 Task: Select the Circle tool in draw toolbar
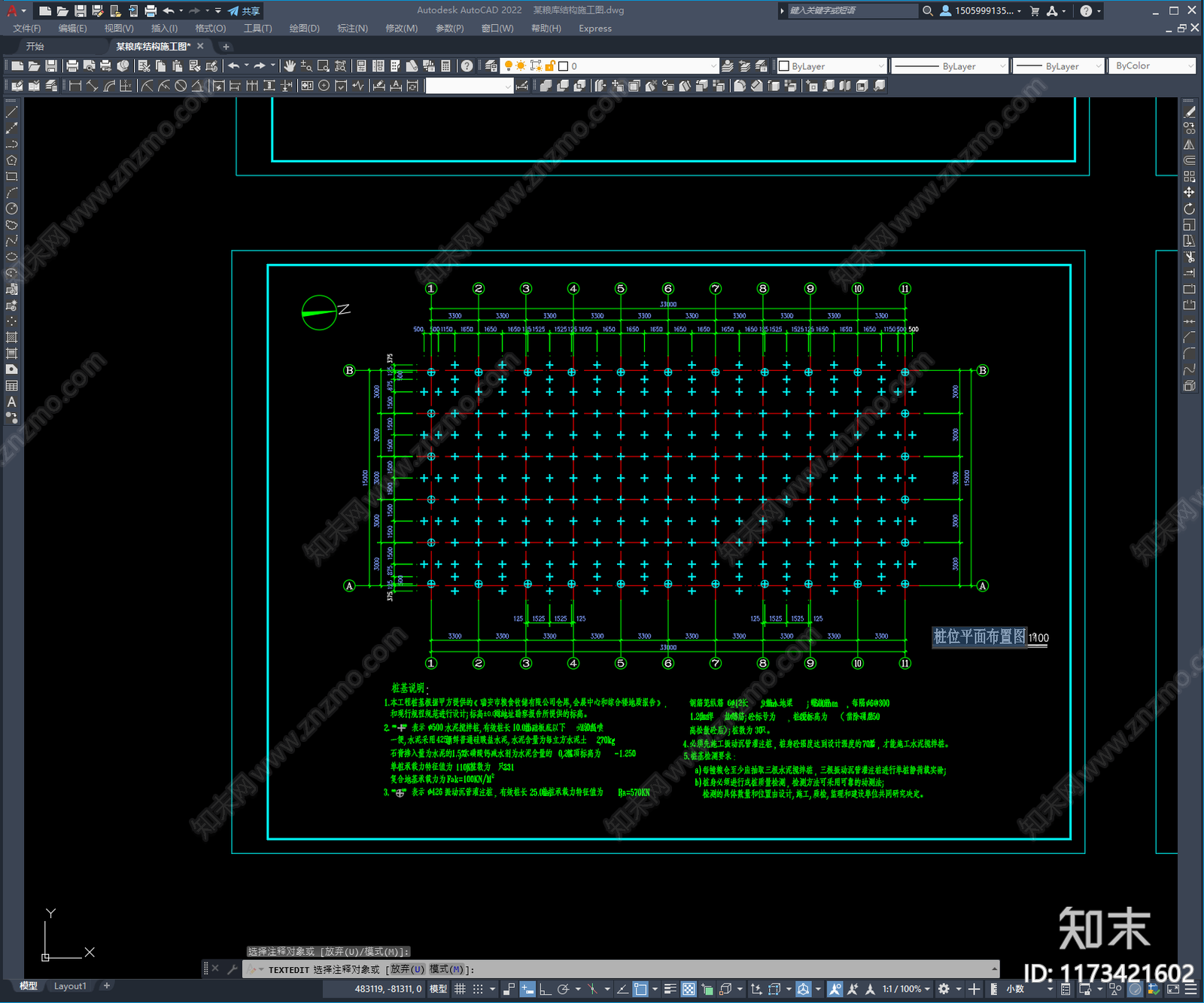(11, 208)
